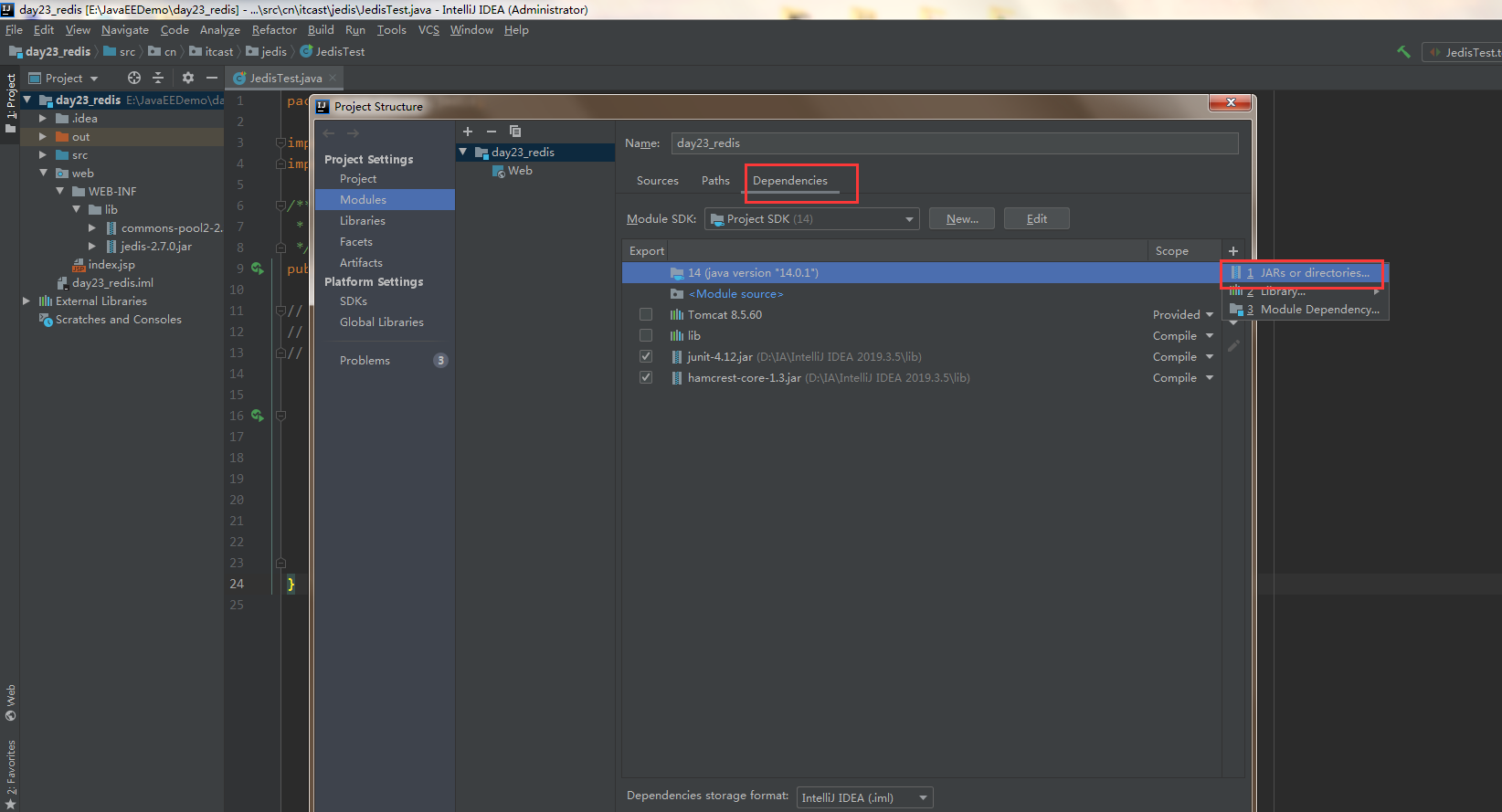Open the Favorites tool window strip
Image resolution: width=1502 pixels, height=812 pixels.
[x=11, y=775]
